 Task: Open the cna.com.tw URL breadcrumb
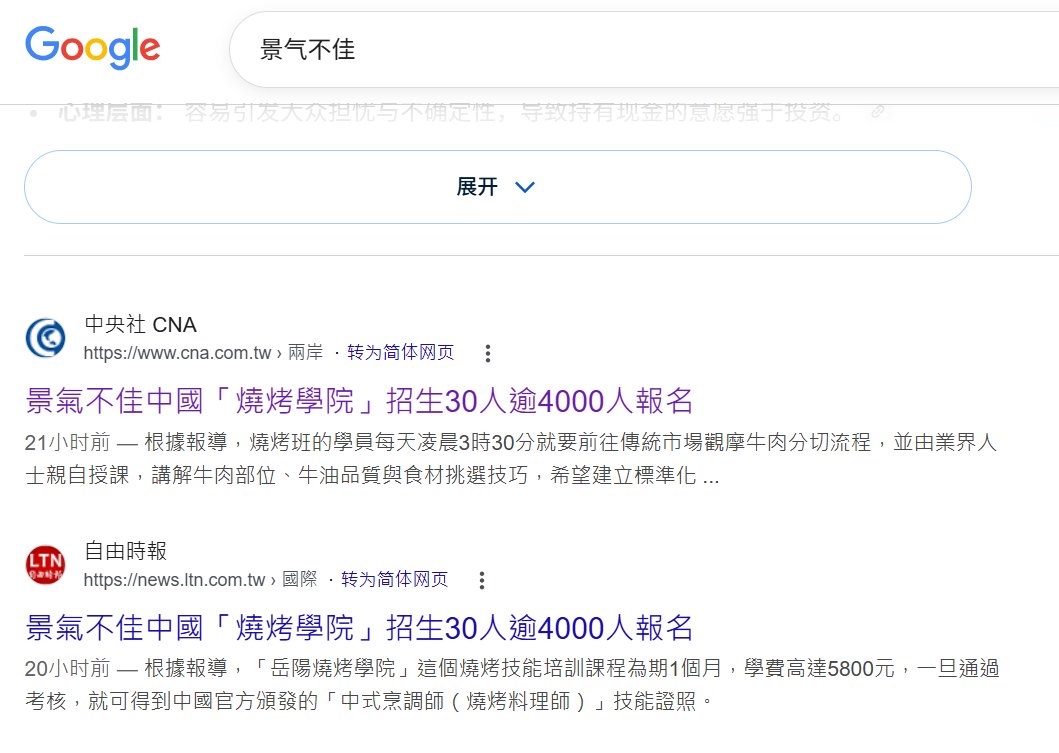coord(203,353)
